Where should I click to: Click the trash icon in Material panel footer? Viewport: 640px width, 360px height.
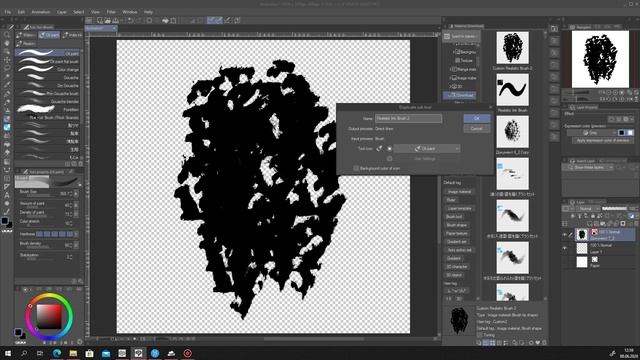click(544, 343)
